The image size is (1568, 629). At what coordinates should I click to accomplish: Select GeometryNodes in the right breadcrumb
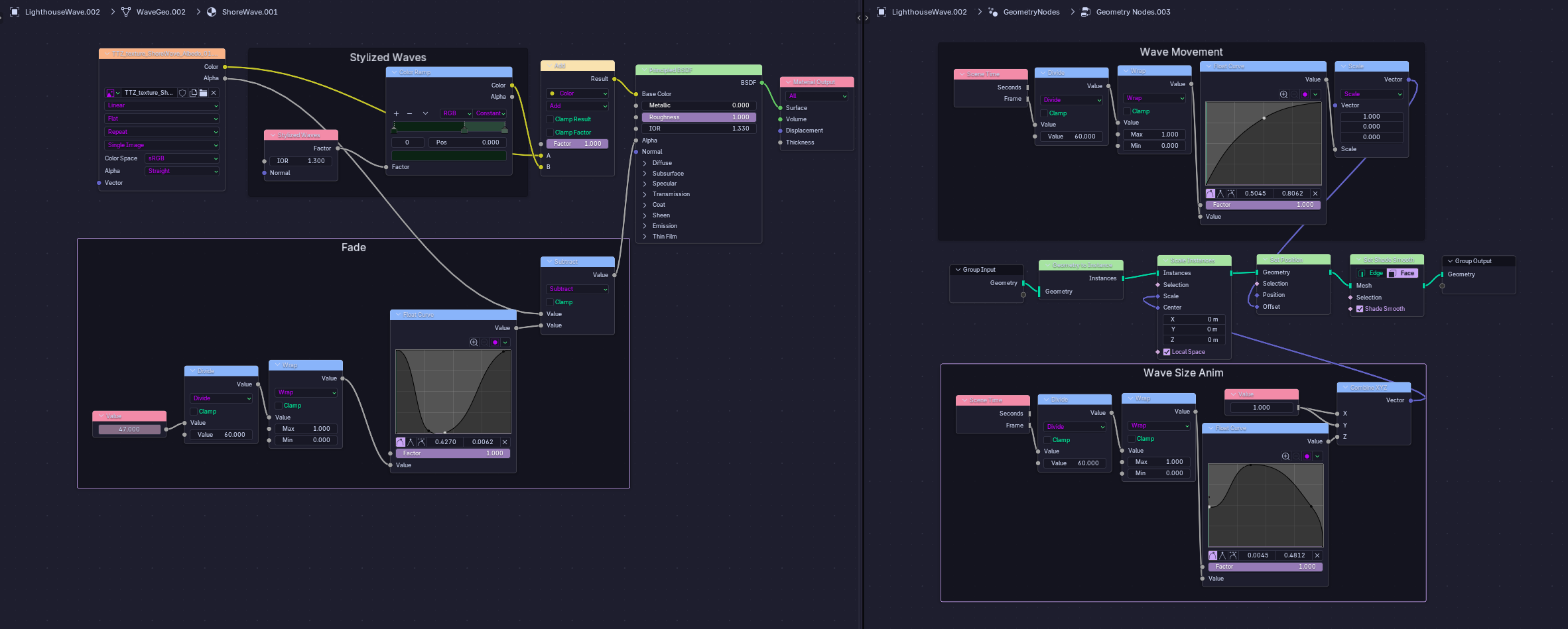[1031, 12]
